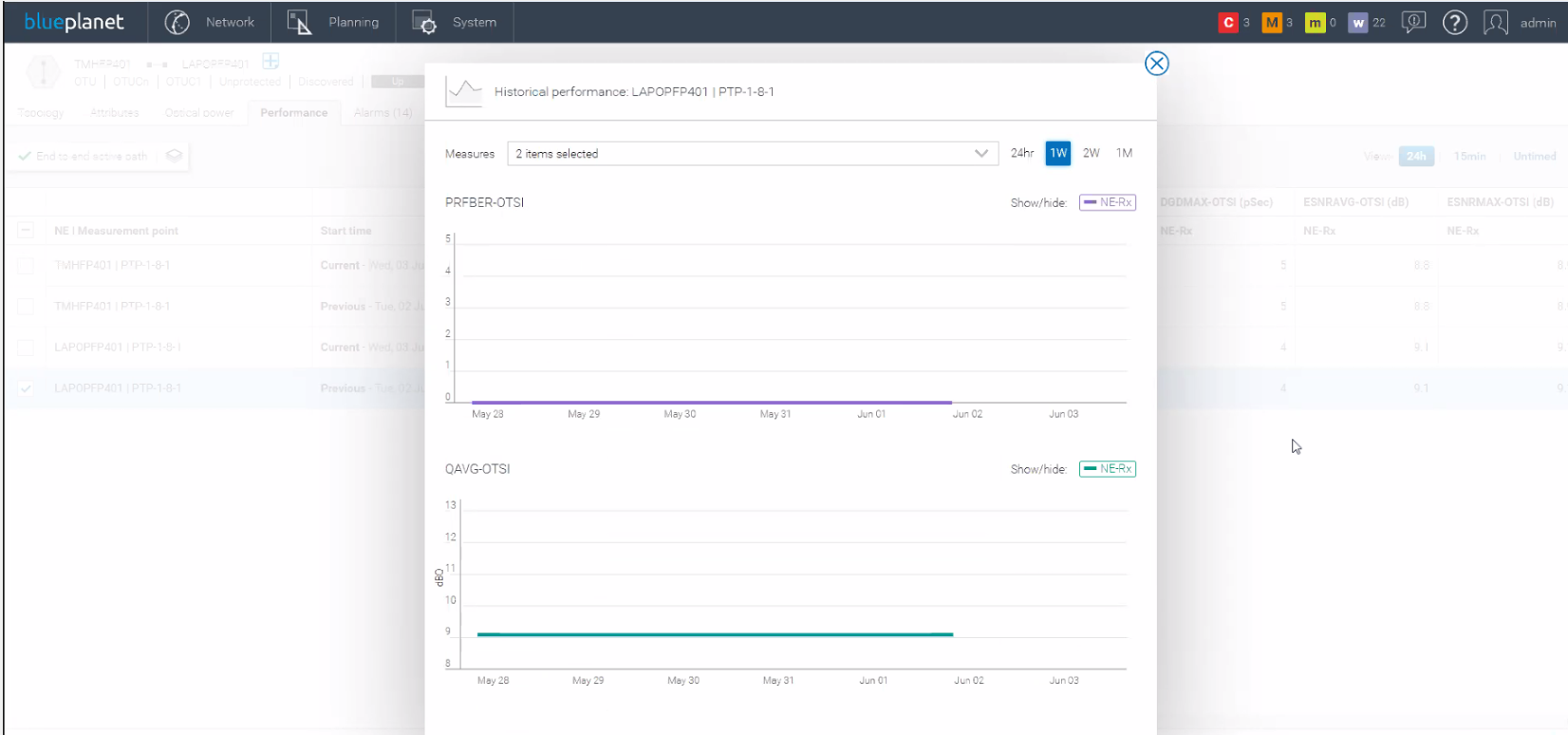Switch to the Attributes tab
1568x735 pixels.
click(x=115, y=113)
